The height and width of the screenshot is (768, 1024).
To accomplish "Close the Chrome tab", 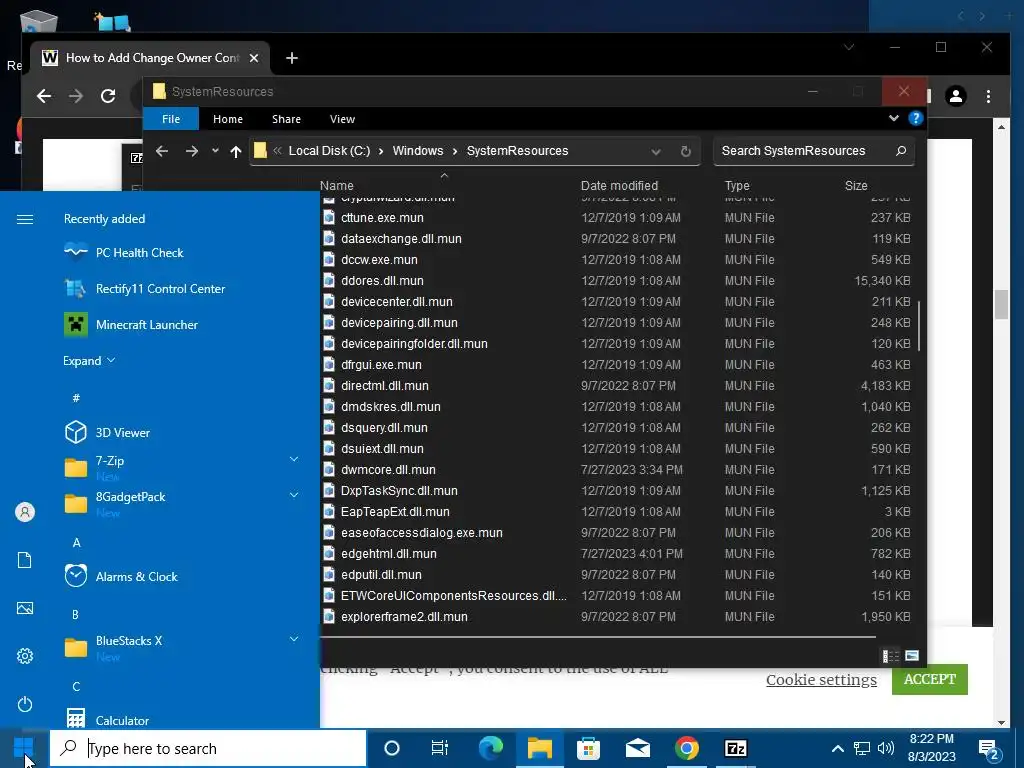I will click(254, 58).
